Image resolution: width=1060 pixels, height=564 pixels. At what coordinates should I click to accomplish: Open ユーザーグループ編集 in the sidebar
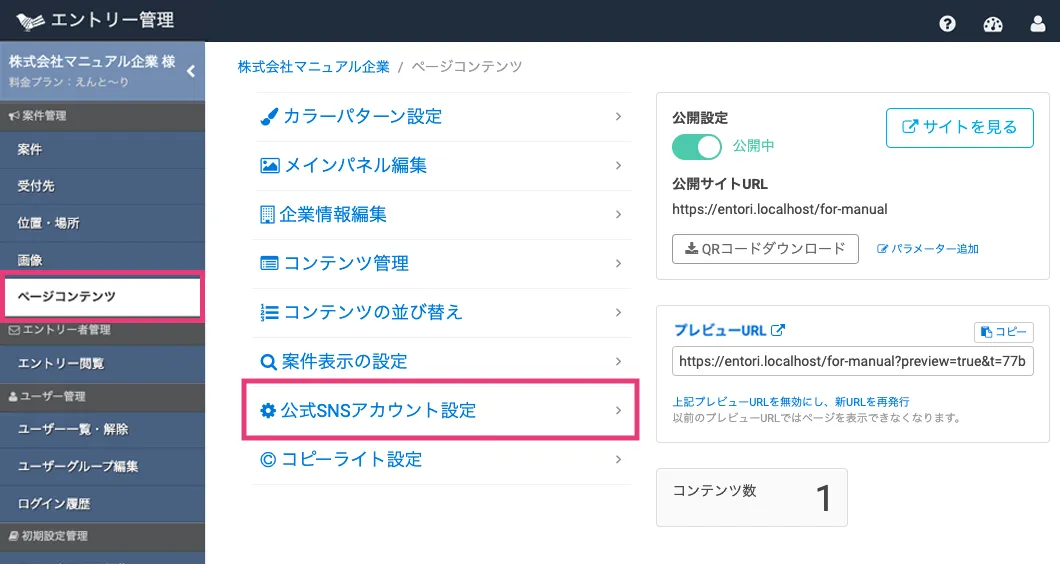pyautogui.click(x=102, y=467)
